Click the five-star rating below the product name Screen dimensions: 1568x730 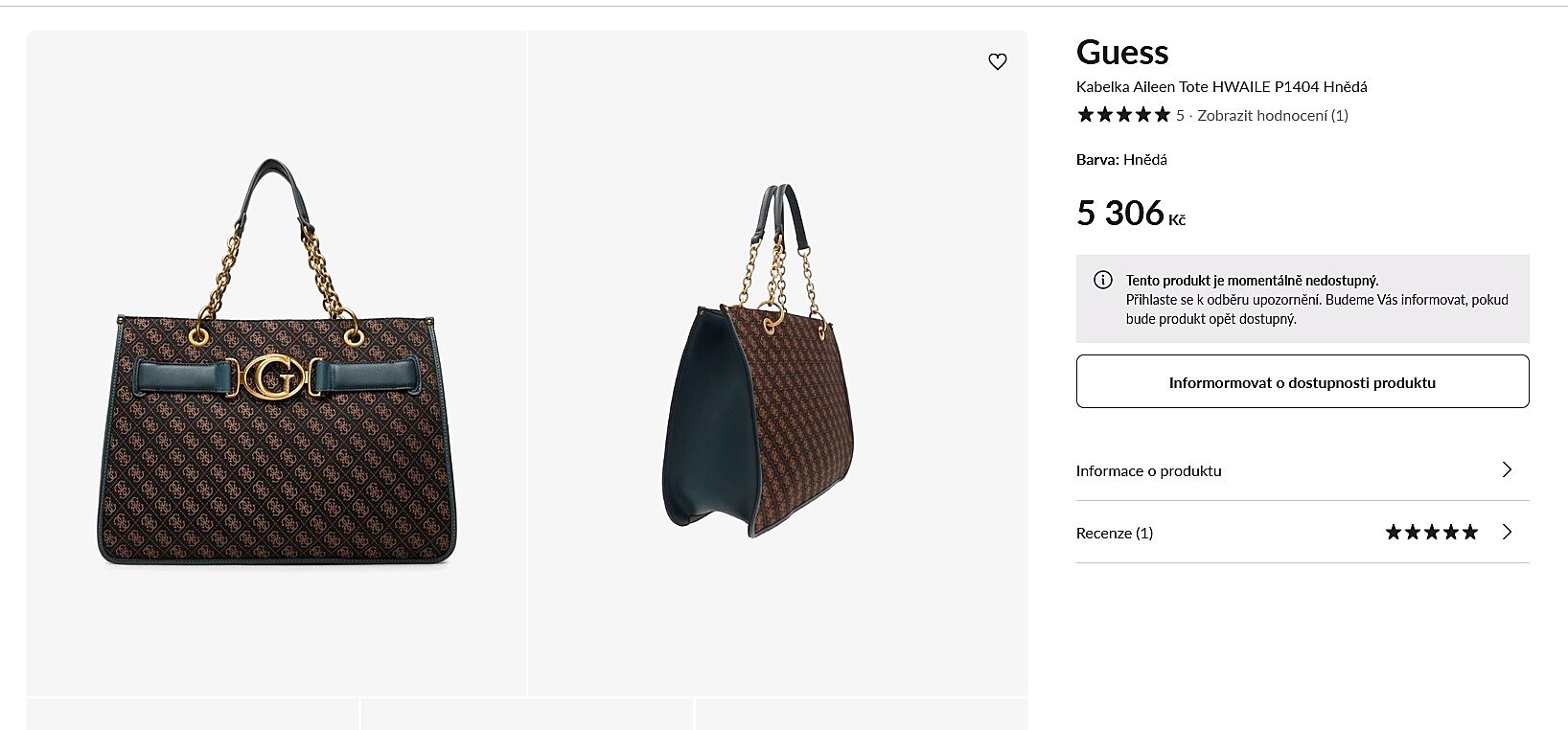(x=1123, y=115)
